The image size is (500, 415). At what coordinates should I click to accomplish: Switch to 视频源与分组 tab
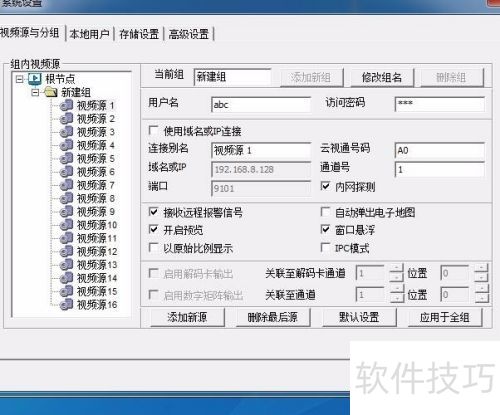30,33
